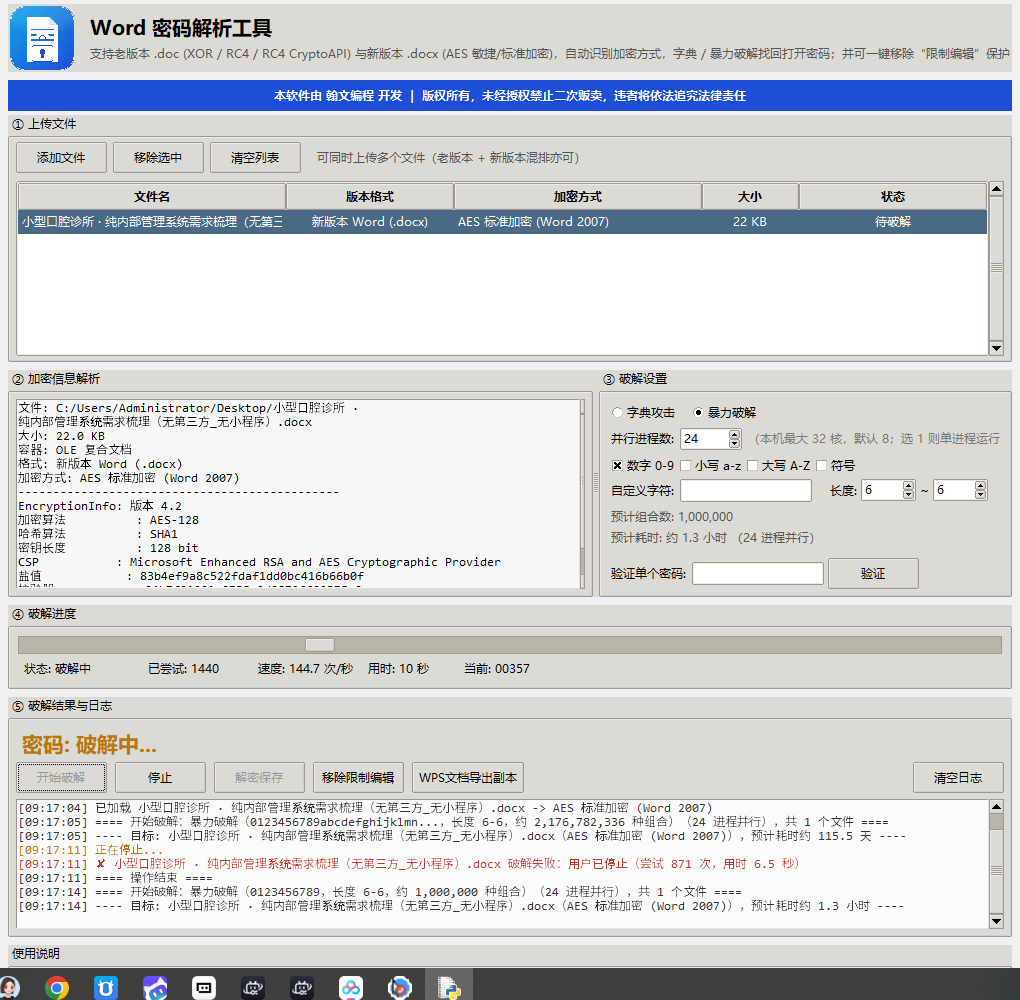Click the 移除选中 button
Viewport: 1020px width, 1000px height.
click(158, 157)
